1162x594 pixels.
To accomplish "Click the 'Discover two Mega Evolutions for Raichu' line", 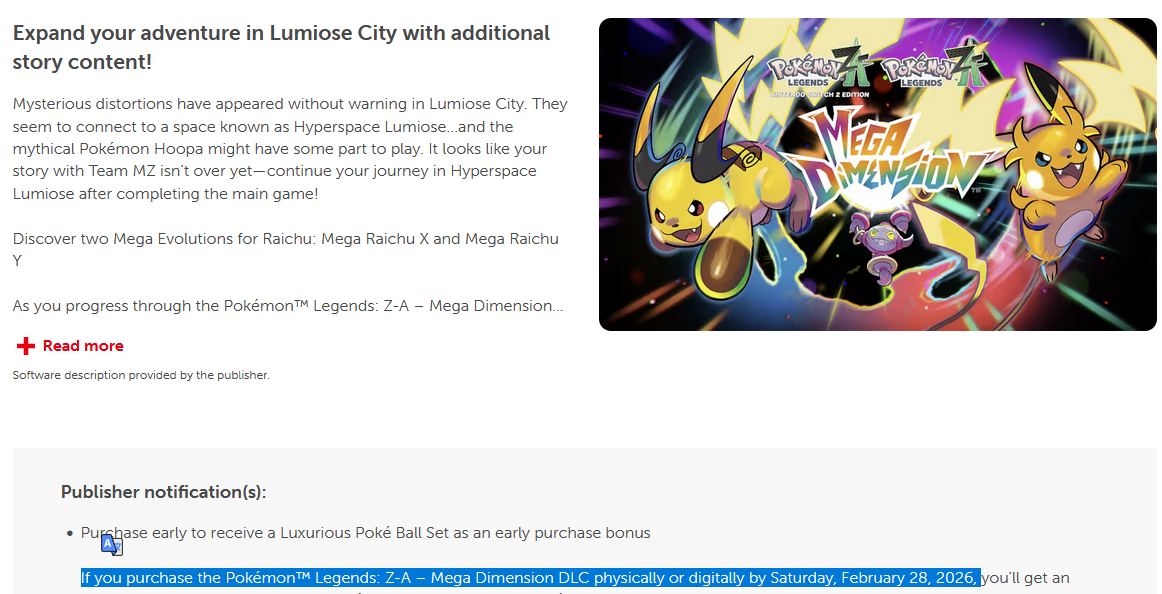I will click(286, 250).
